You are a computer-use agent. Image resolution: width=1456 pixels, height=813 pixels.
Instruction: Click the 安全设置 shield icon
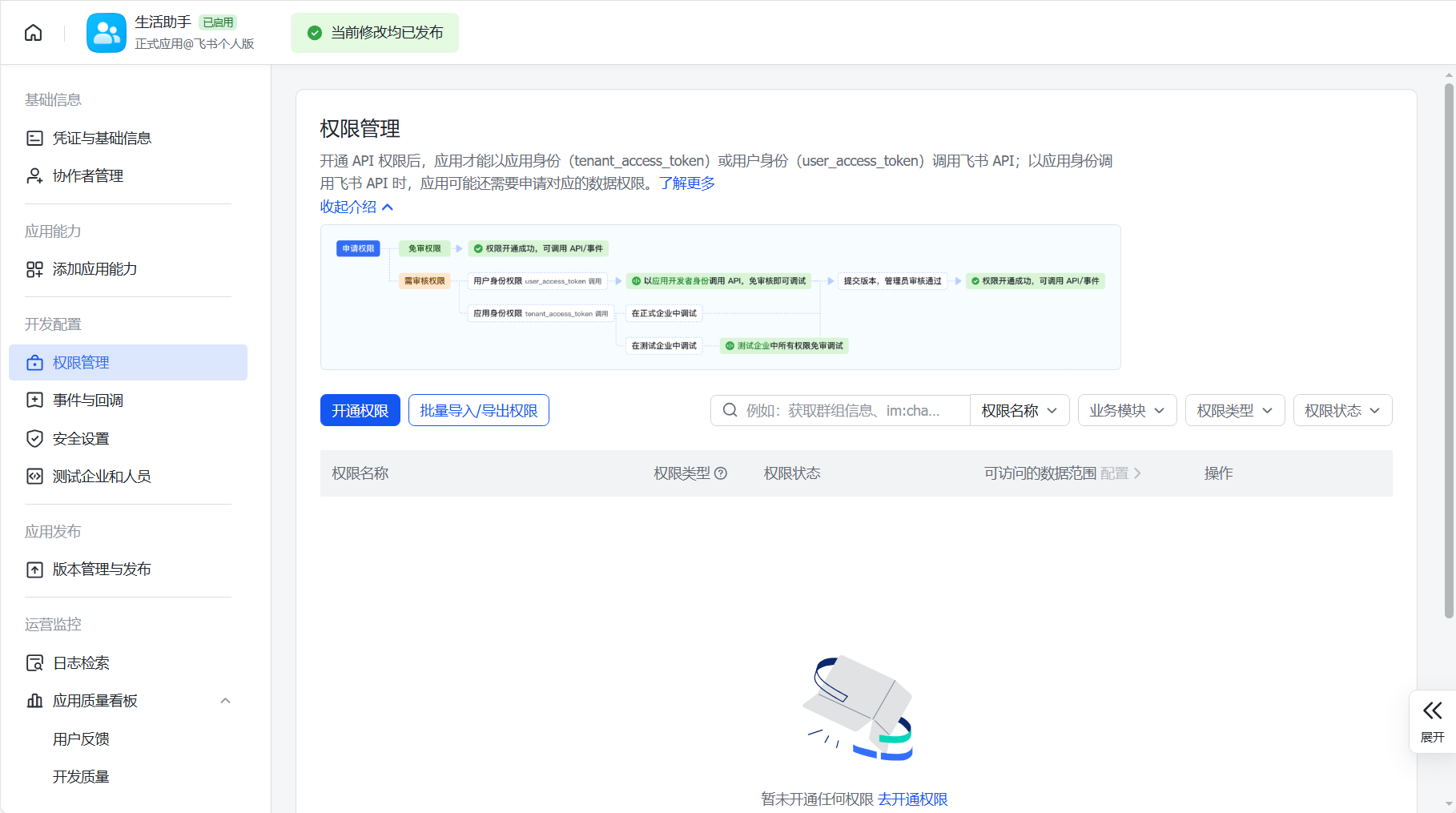pos(34,439)
